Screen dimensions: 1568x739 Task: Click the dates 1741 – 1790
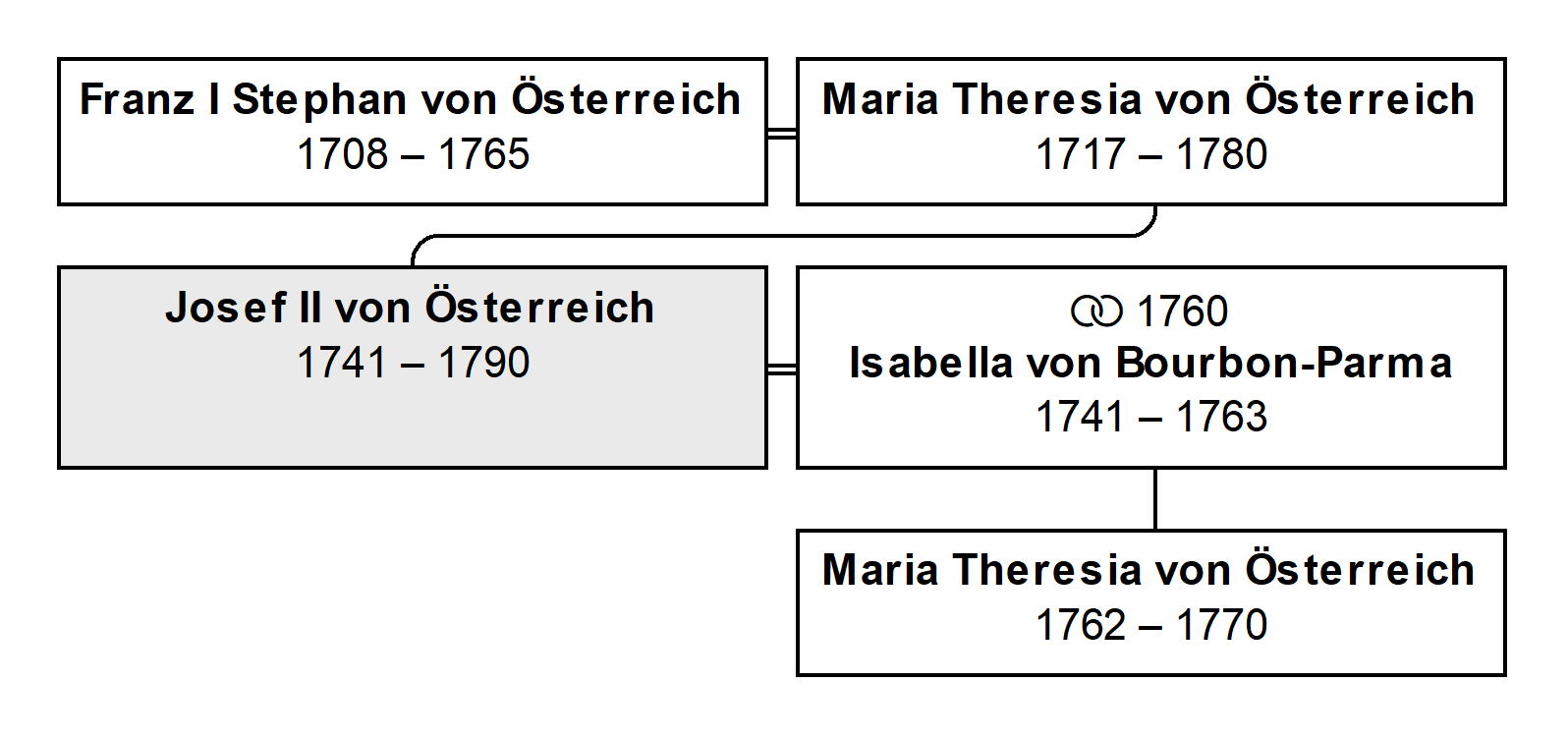pyautogui.click(x=413, y=363)
